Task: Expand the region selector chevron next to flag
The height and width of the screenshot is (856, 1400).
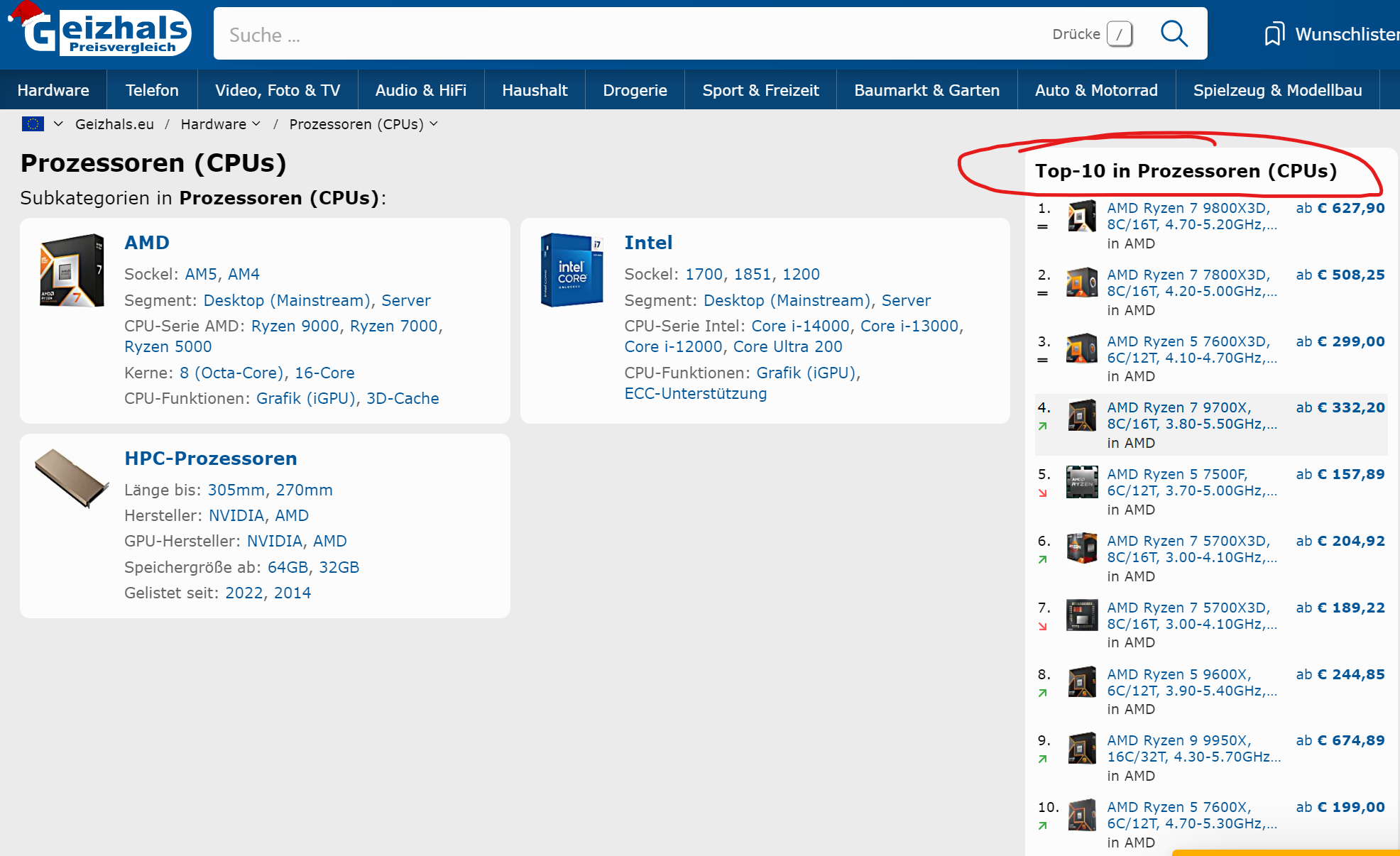Action: [58, 124]
